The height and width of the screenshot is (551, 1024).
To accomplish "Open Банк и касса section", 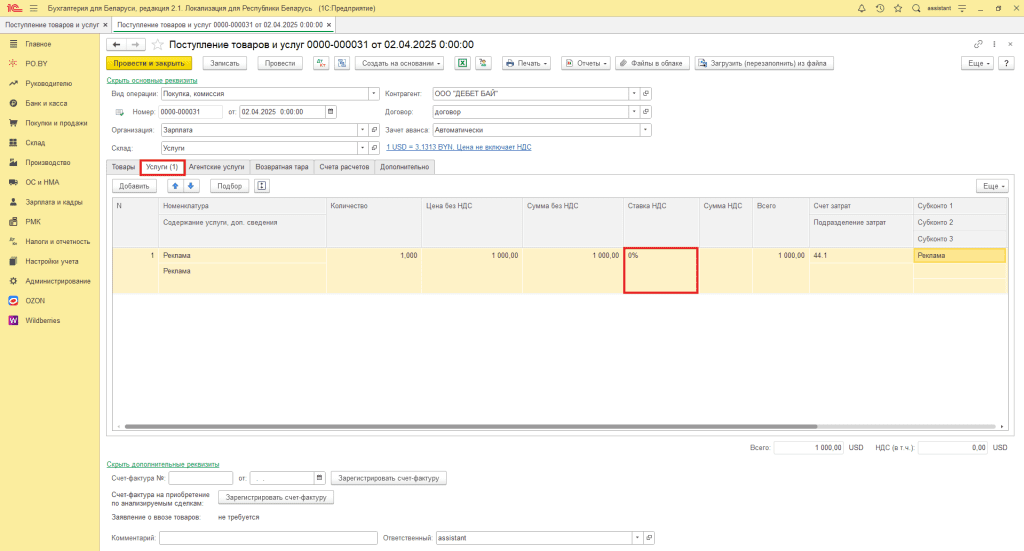I will coord(46,103).
